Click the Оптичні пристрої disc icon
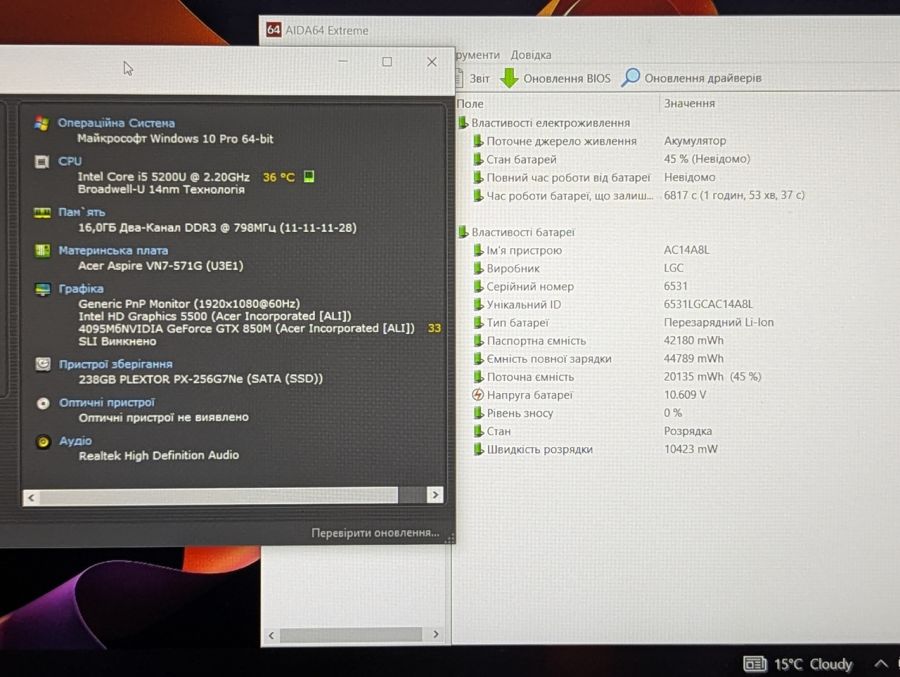 [43, 403]
